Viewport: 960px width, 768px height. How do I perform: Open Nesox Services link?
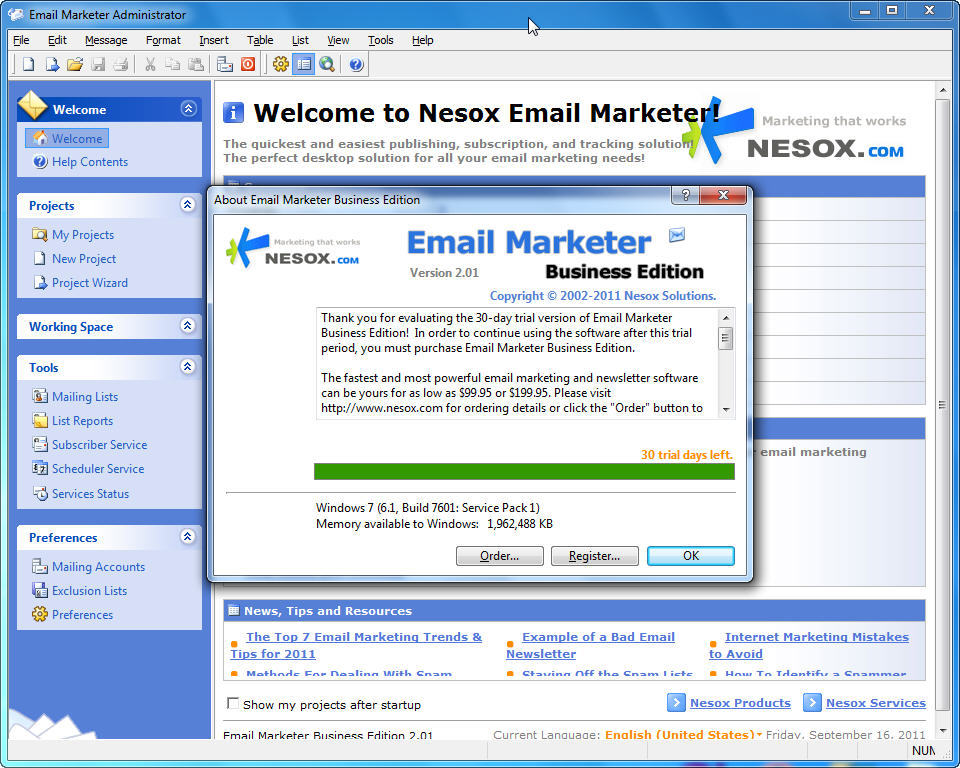coord(876,702)
